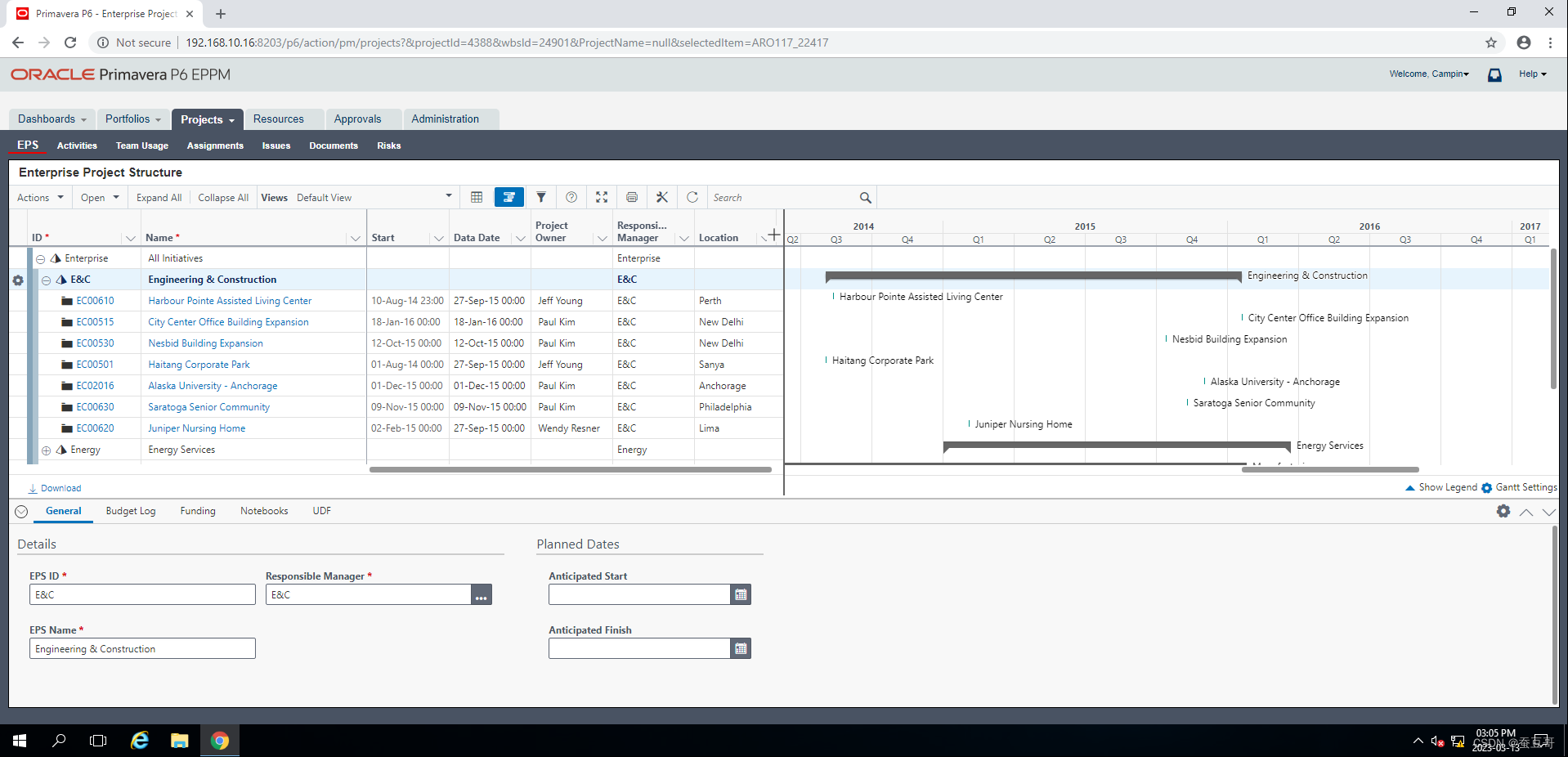The height and width of the screenshot is (757, 1568).
Task: Open the Default View dropdown
Action: click(448, 197)
